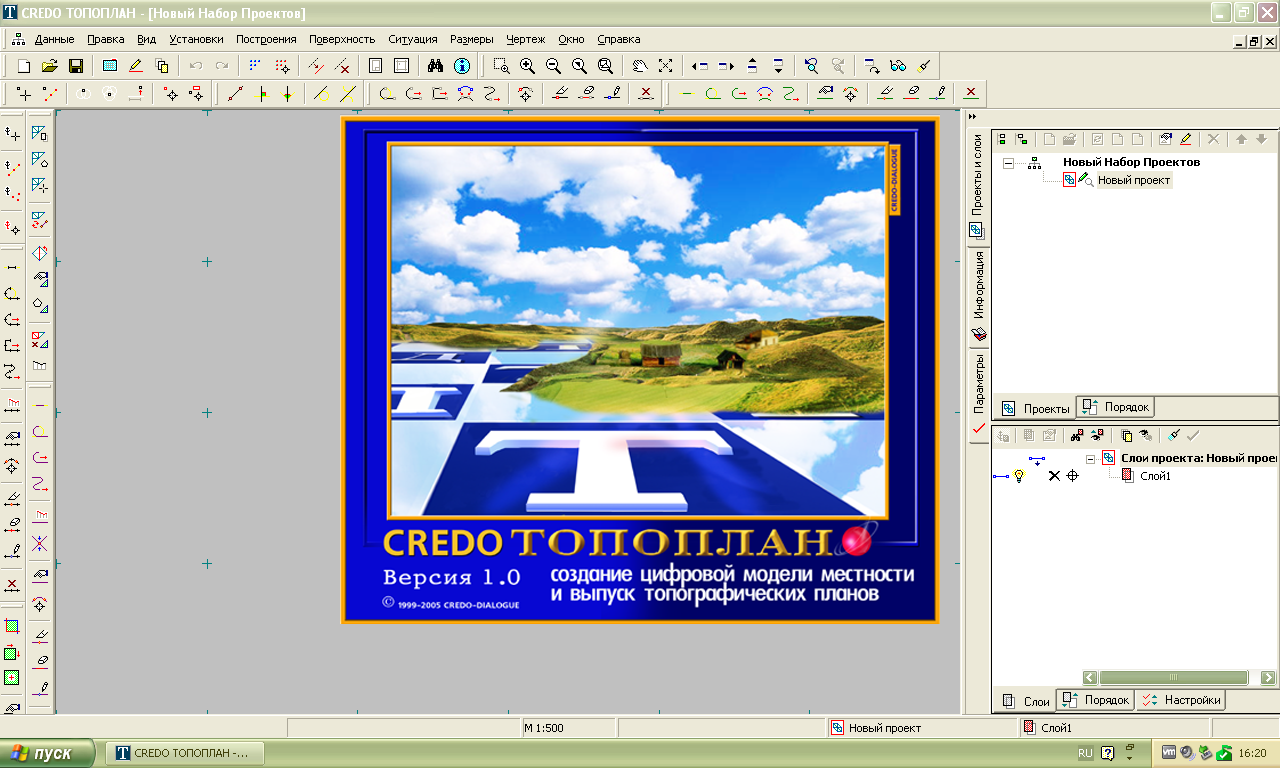Screen dimensions: 1280x768
Task: Open the Проекты и слои vertical tab
Action: click(x=979, y=185)
